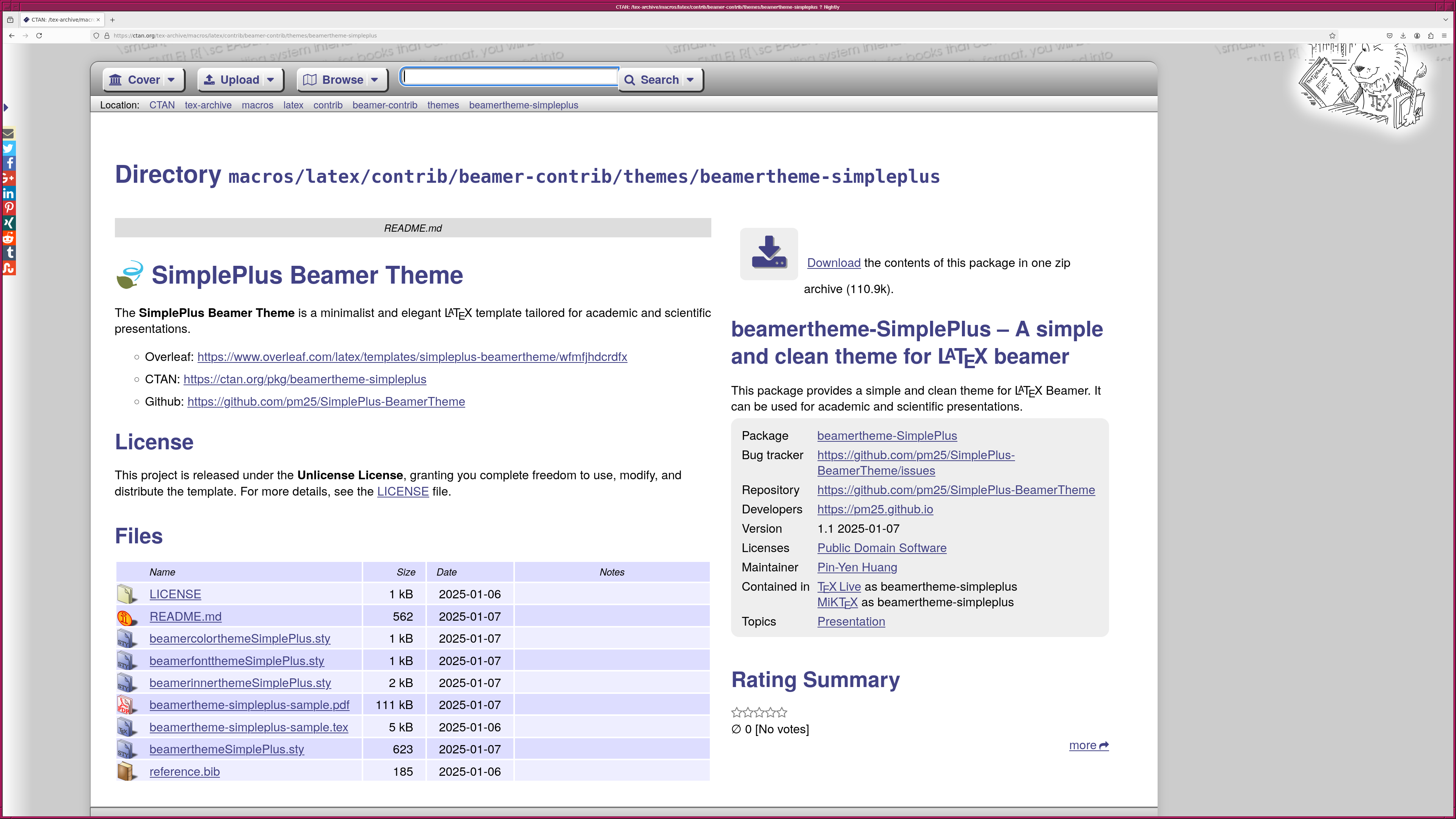Screen dimensions: 1456x819
Task: Open the Search options dropdown arrow
Action: click(690, 80)
